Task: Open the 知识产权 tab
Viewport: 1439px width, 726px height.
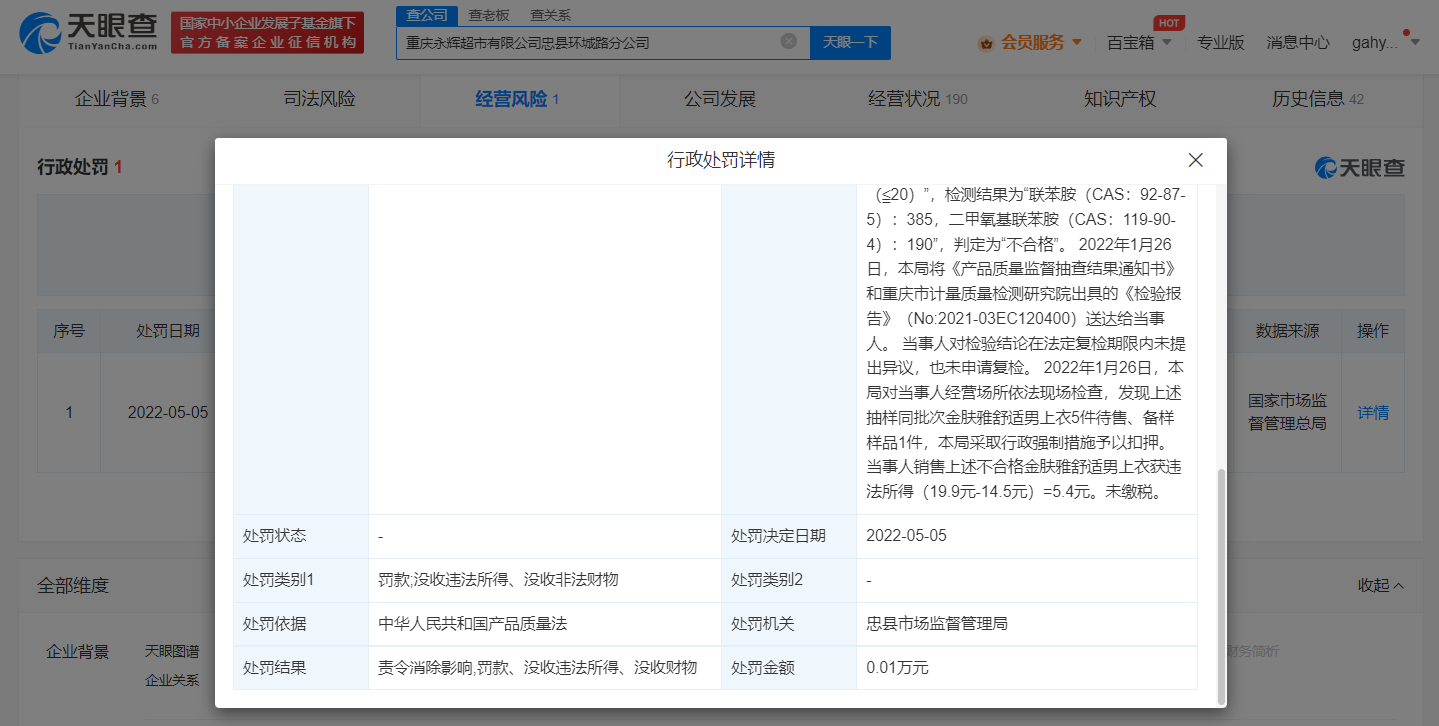Action: pyautogui.click(x=1120, y=99)
